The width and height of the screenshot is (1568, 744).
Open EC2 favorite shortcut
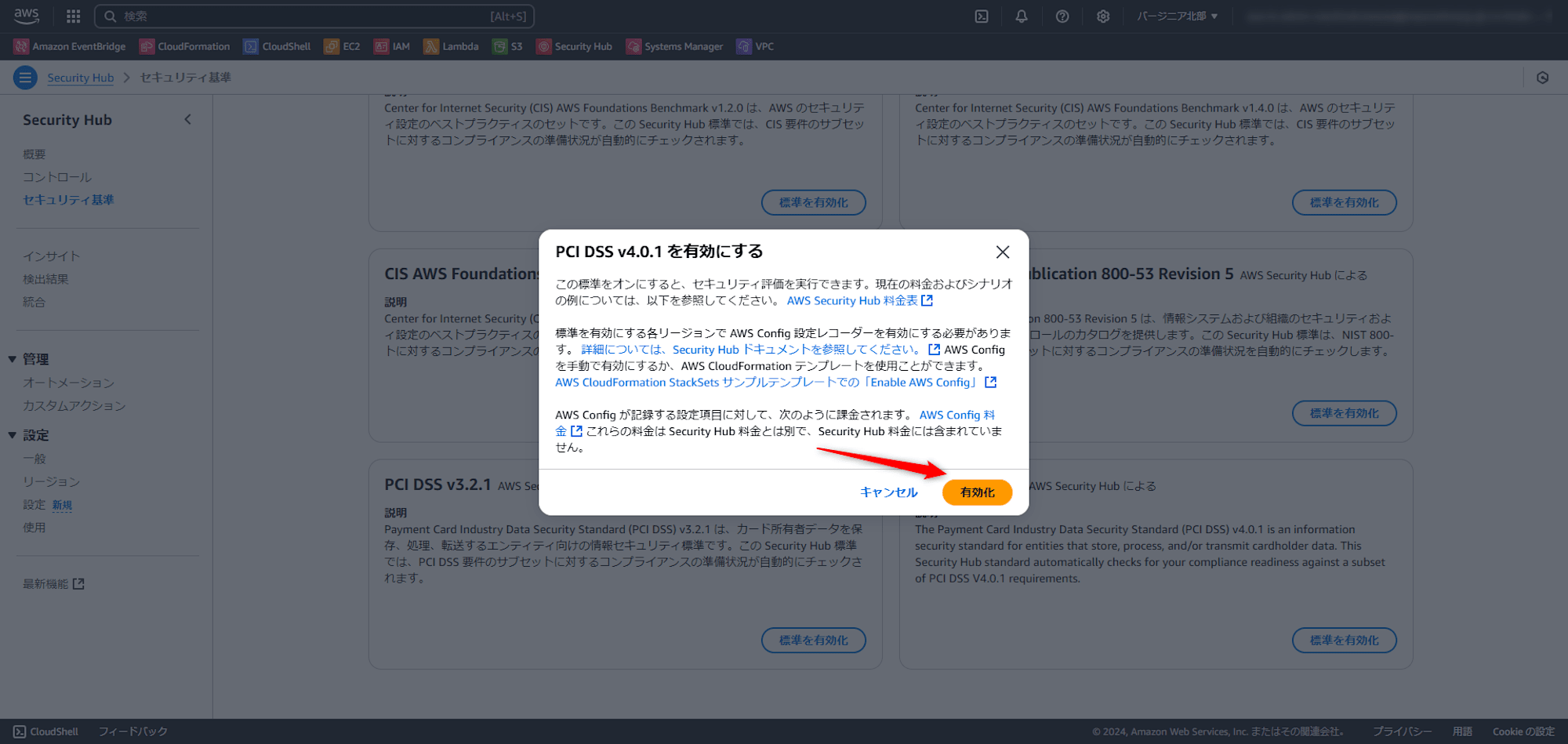coord(342,46)
